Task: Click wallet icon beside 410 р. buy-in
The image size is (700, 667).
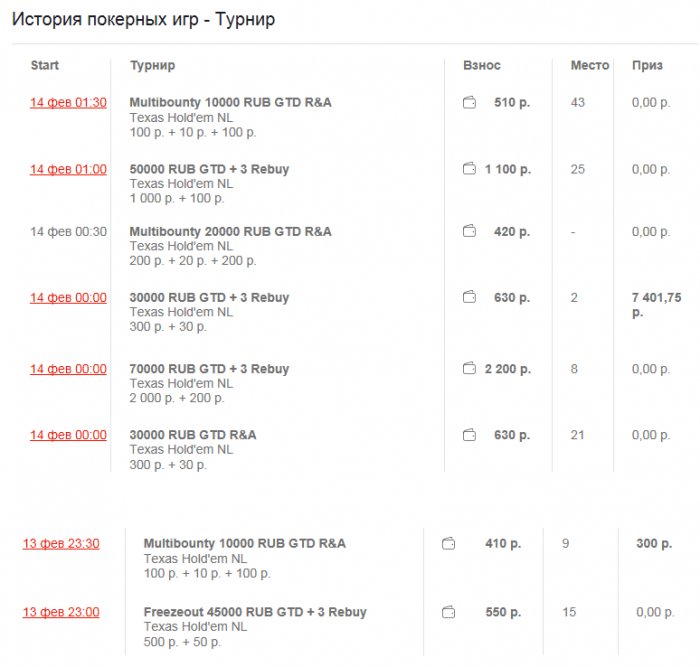Action: [448, 544]
